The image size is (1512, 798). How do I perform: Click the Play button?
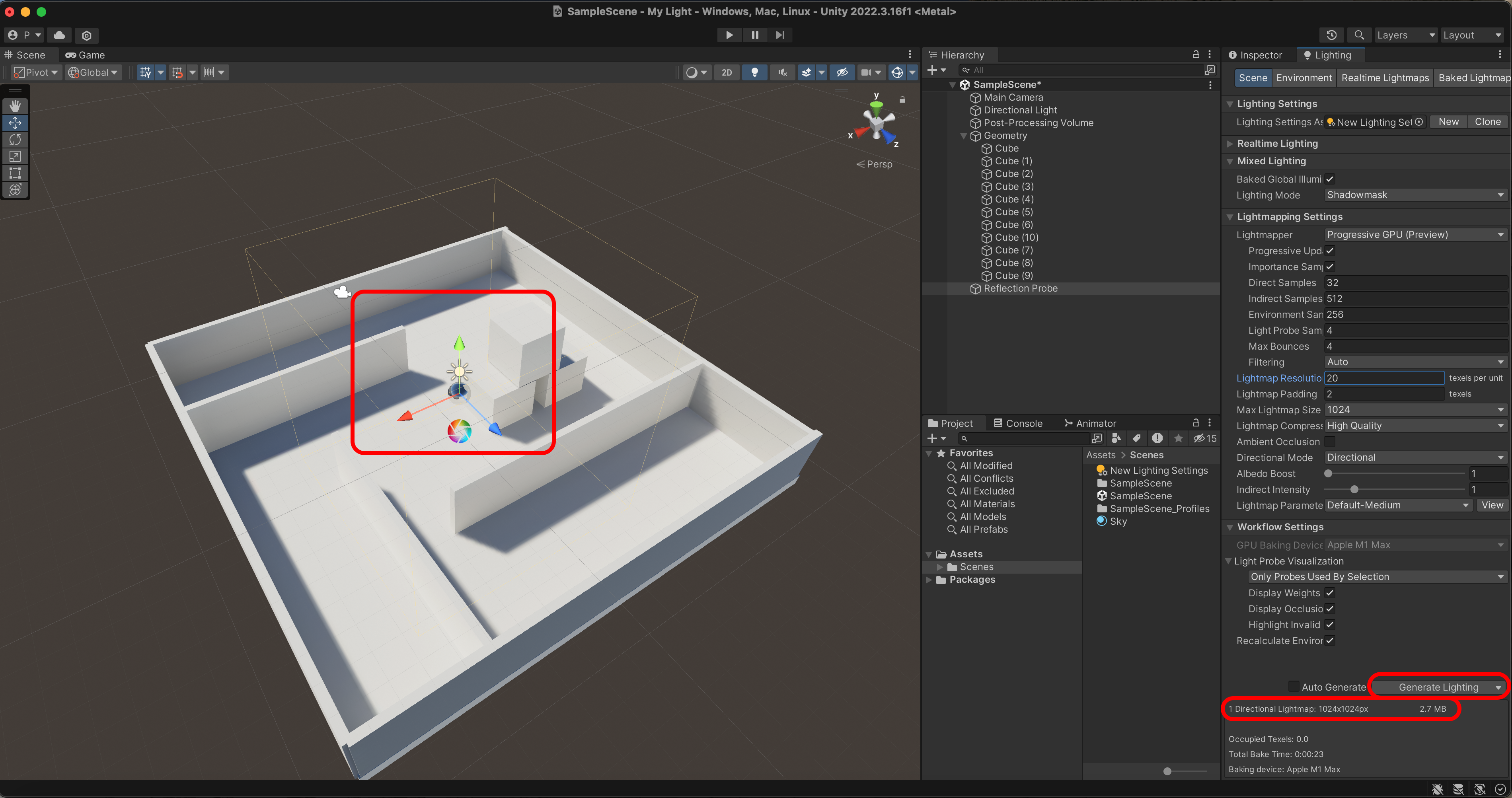click(729, 35)
